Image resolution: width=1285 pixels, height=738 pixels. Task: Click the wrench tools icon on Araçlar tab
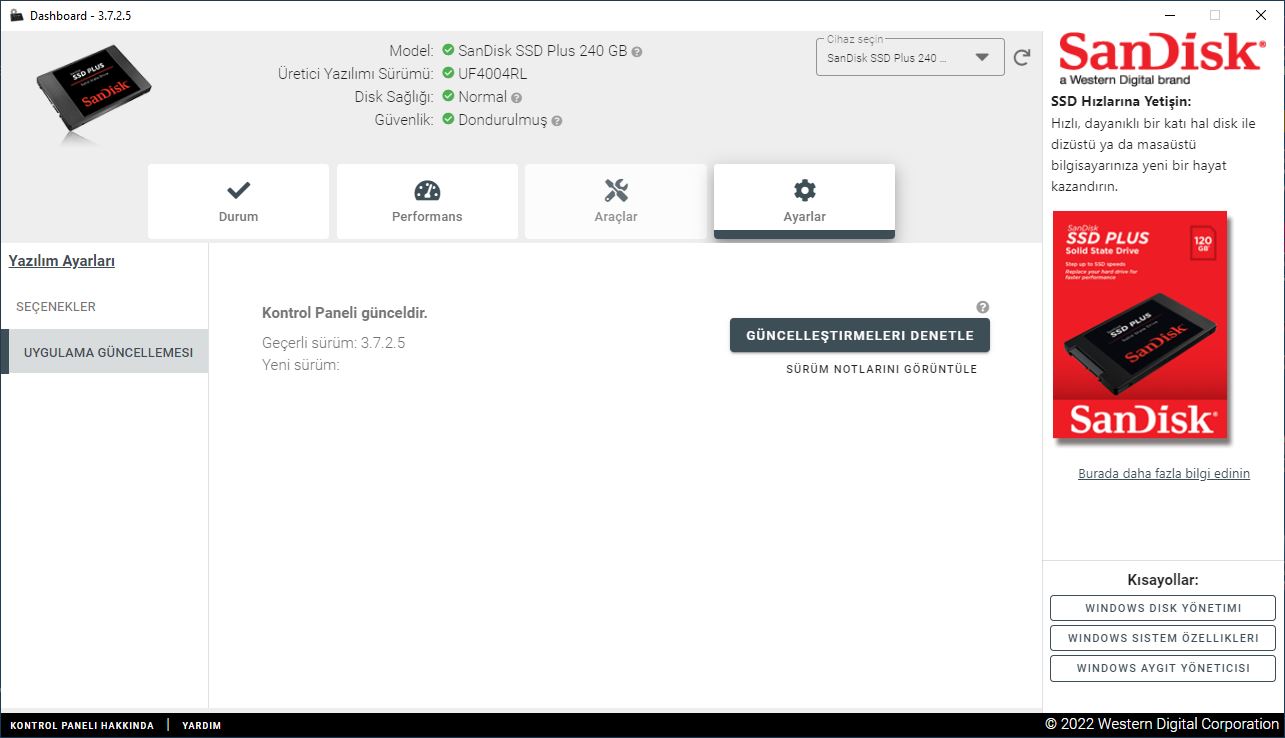coord(616,190)
